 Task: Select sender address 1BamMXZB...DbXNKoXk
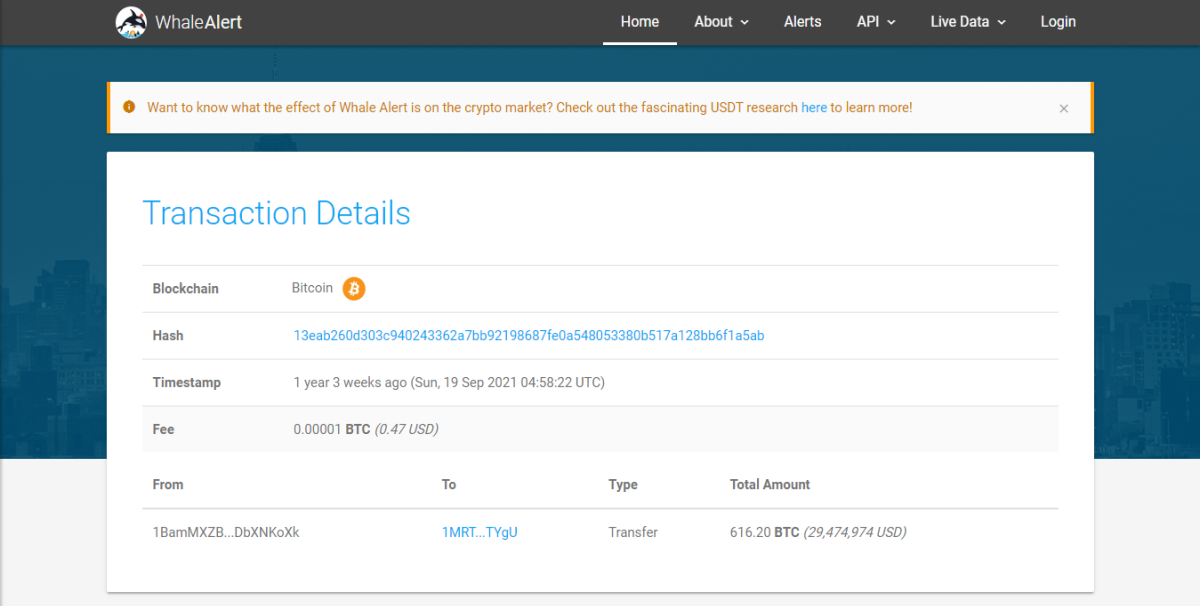(226, 532)
